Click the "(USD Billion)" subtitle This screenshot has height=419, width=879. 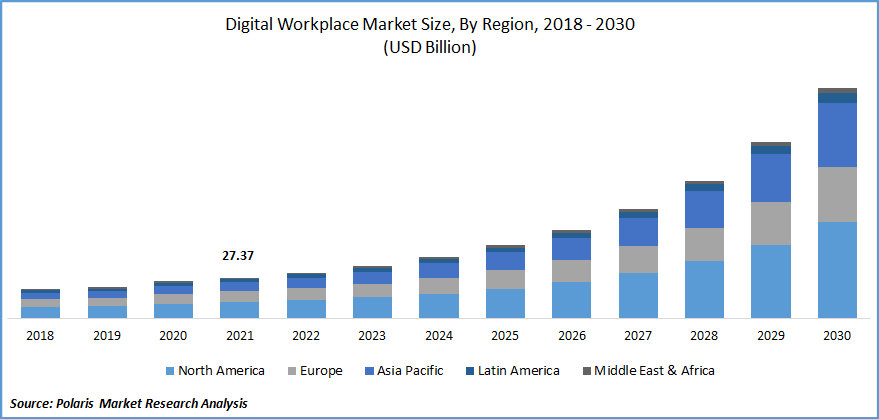pos(430,49)
